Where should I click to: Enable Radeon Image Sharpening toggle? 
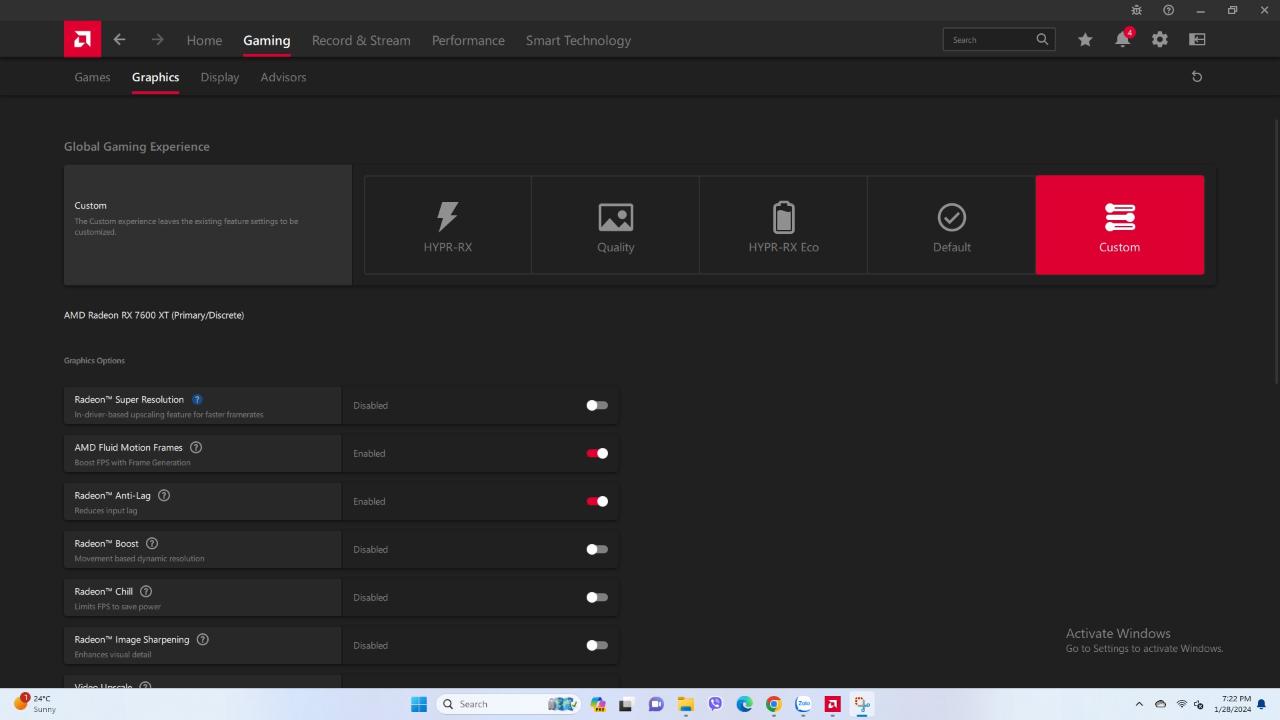click(597, 645)
